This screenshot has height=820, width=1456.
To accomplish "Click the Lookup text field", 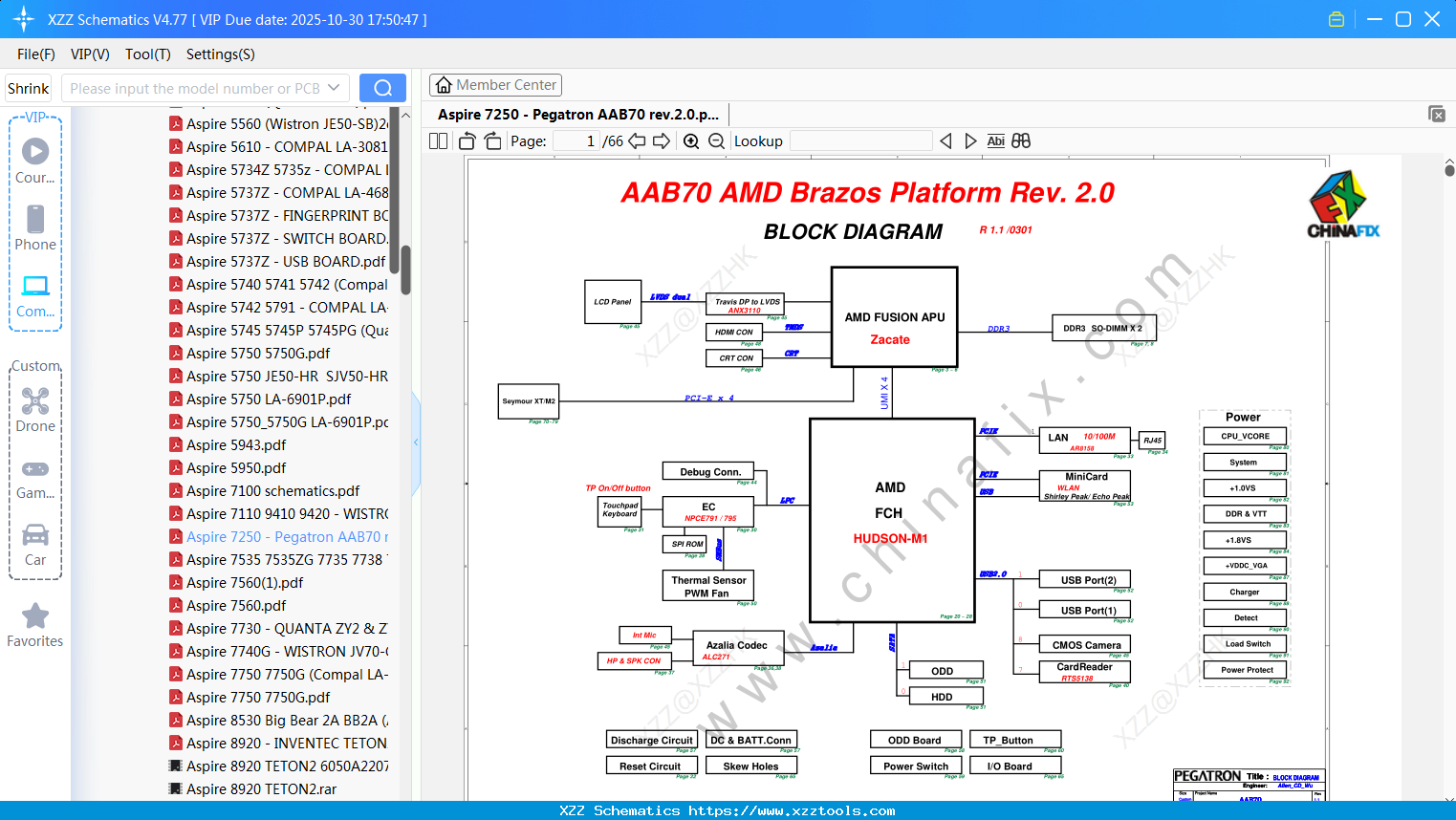I will [861, 141].
